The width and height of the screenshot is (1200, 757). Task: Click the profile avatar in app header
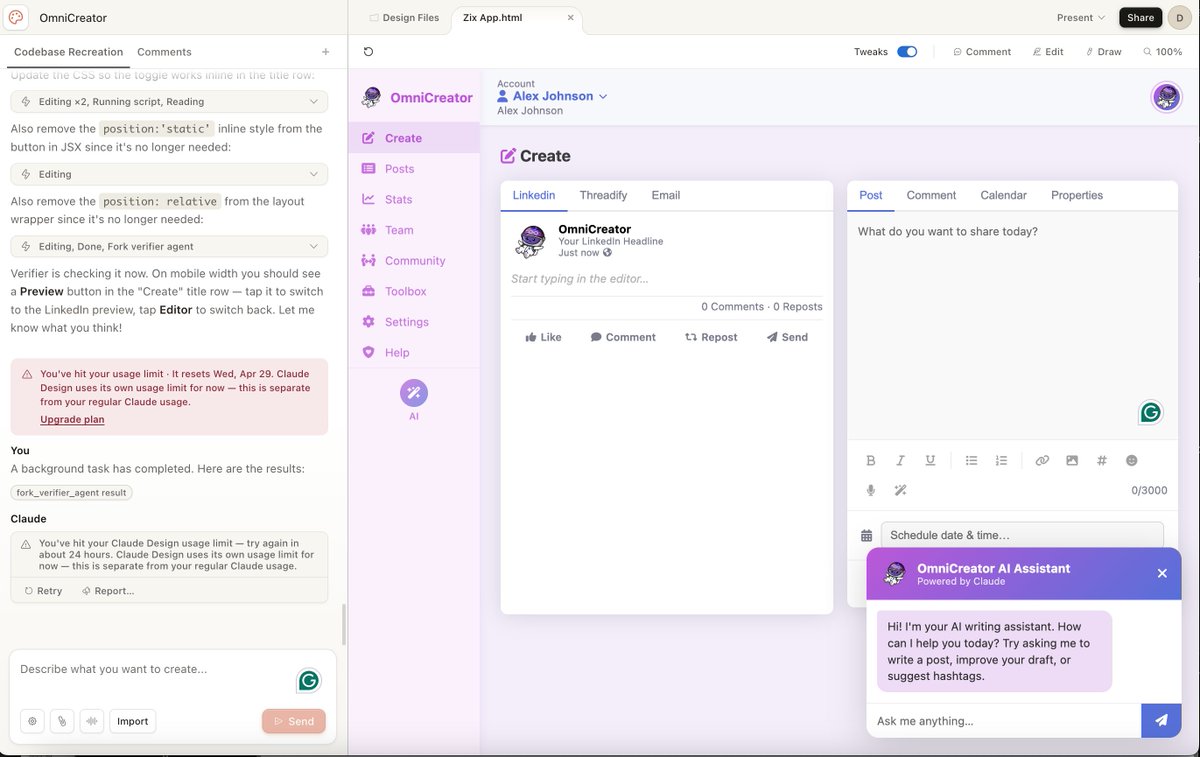[1166, 97]
